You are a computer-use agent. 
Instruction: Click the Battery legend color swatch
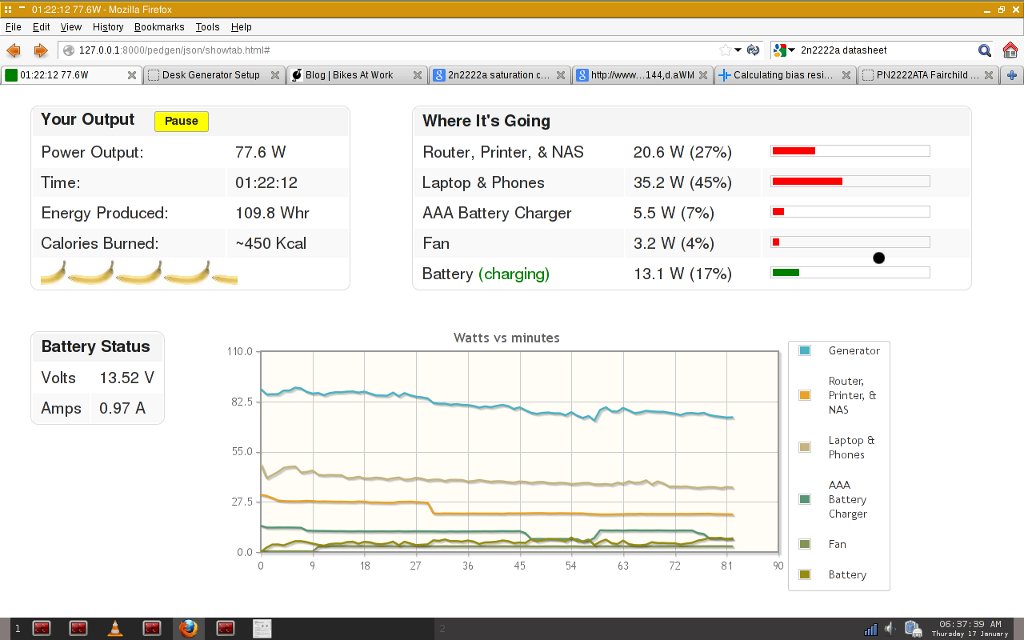coord(805,575)
